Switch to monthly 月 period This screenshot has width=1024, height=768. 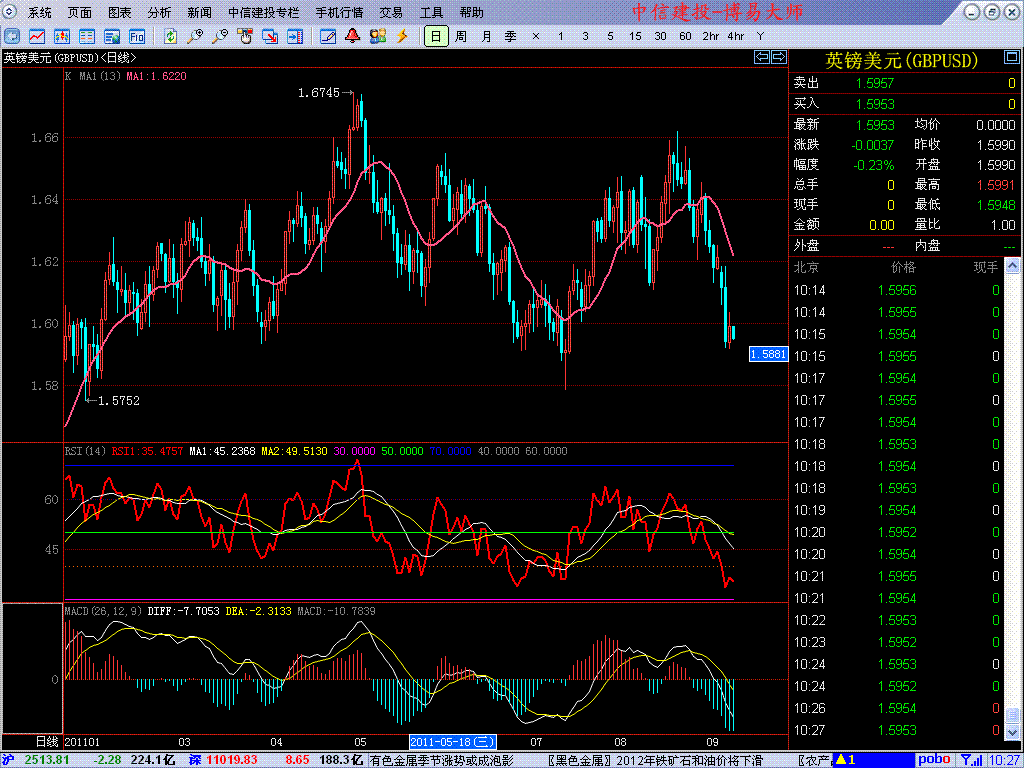(x=486, y=37)
